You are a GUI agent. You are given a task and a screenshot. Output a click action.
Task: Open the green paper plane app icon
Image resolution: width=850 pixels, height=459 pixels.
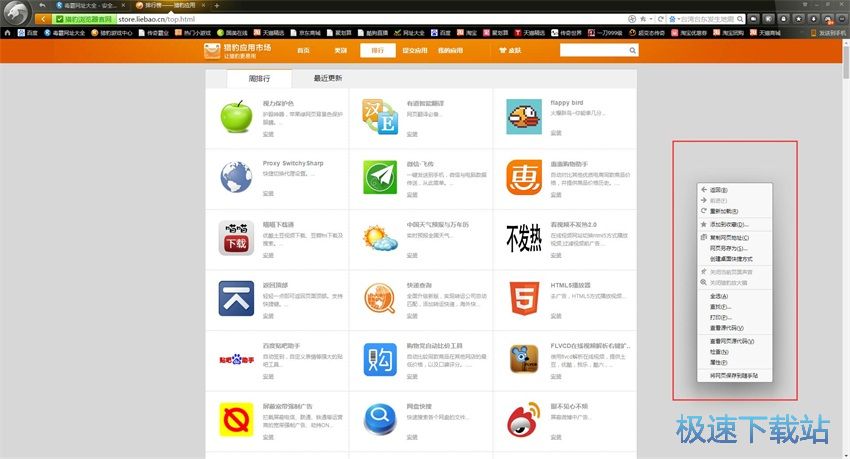pyautogui.click(x=380, y=177)
